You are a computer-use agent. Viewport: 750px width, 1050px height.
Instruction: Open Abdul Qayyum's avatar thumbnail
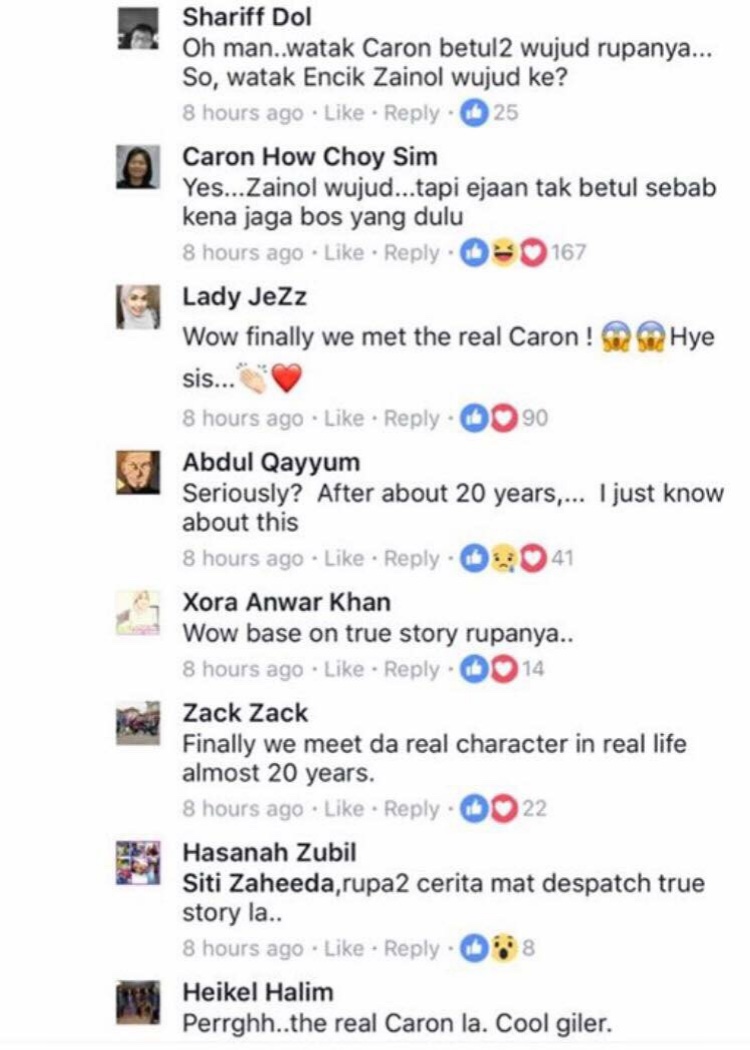click(x=138, y=472)
